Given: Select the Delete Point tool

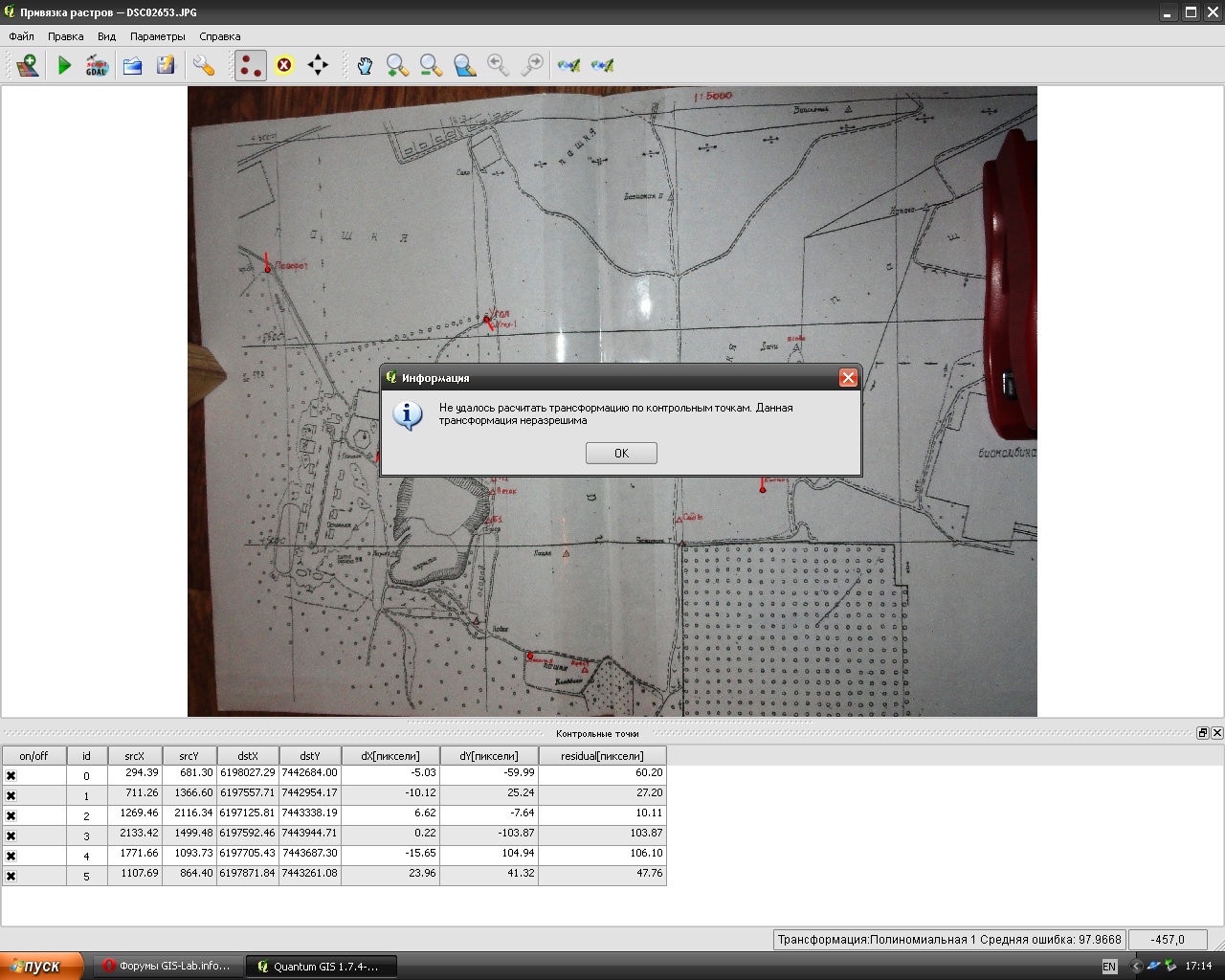Looking at the screenshot, I should click(x=284, y=65).
